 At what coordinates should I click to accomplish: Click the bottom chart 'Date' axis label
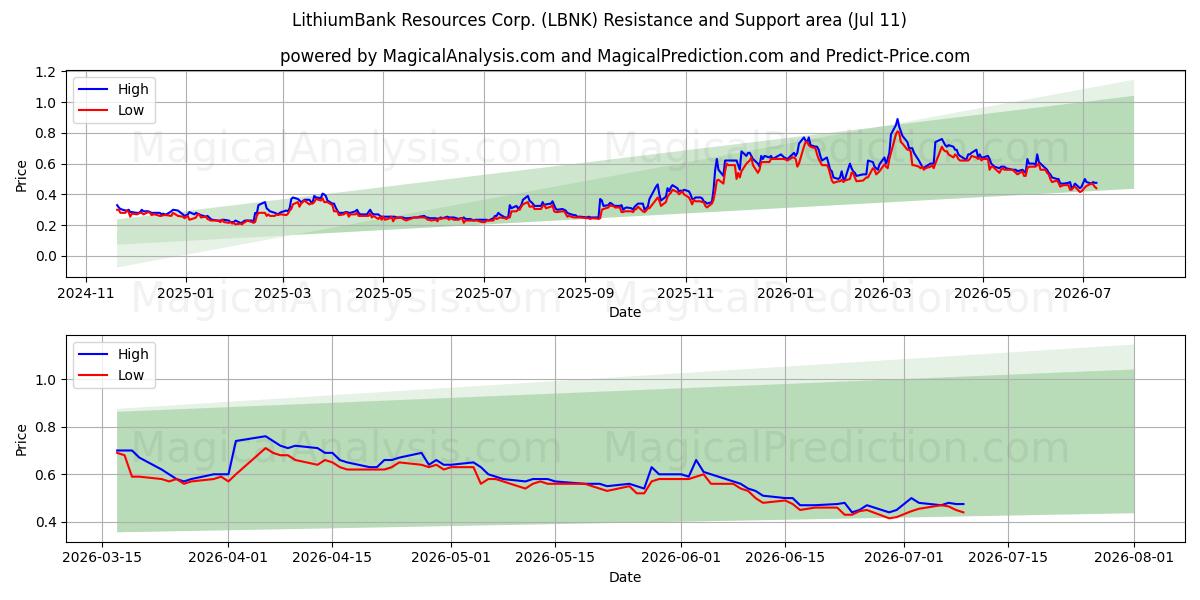pos(625,577)
